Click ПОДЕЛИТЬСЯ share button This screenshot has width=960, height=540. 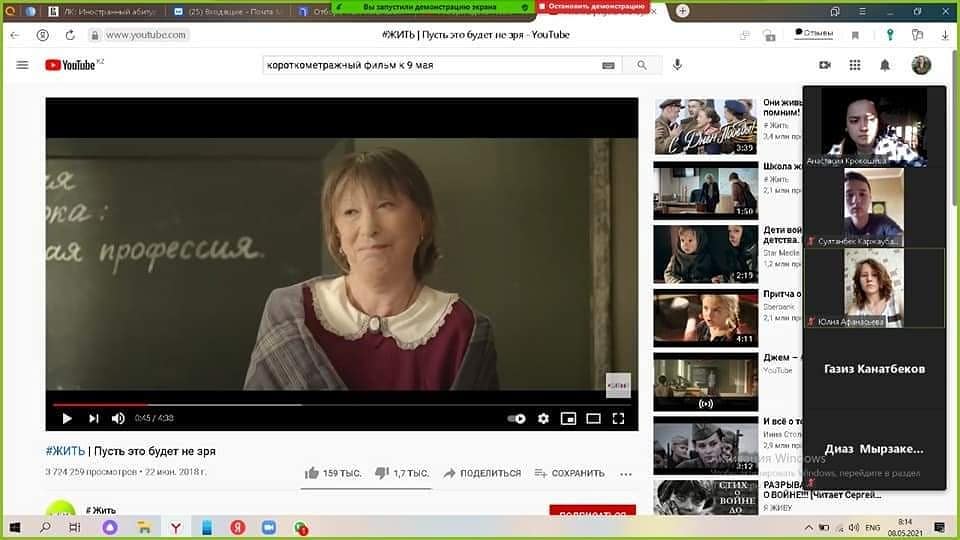point(482,473)
